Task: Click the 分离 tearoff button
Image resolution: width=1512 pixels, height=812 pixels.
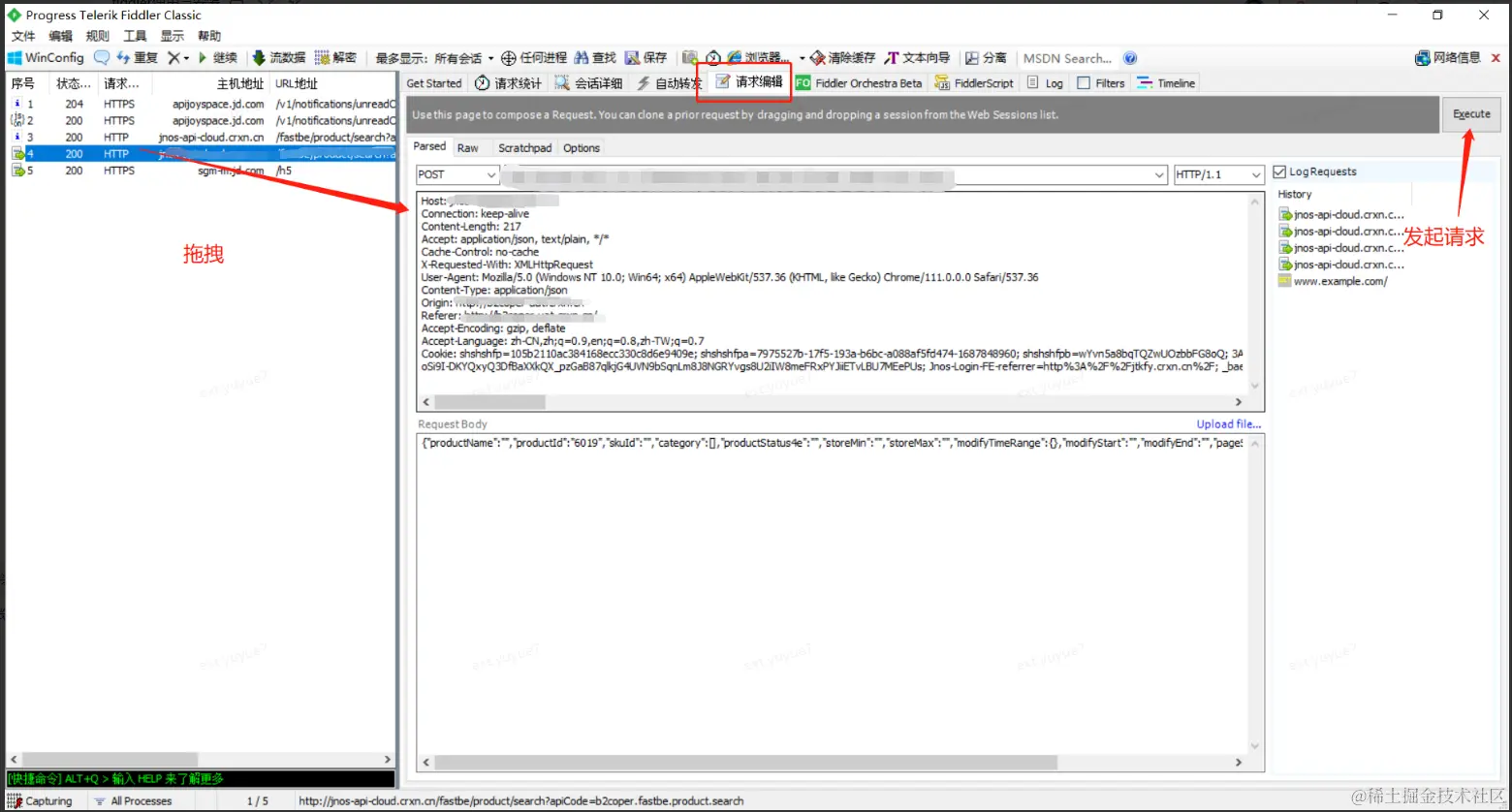Action: (986, 58)
